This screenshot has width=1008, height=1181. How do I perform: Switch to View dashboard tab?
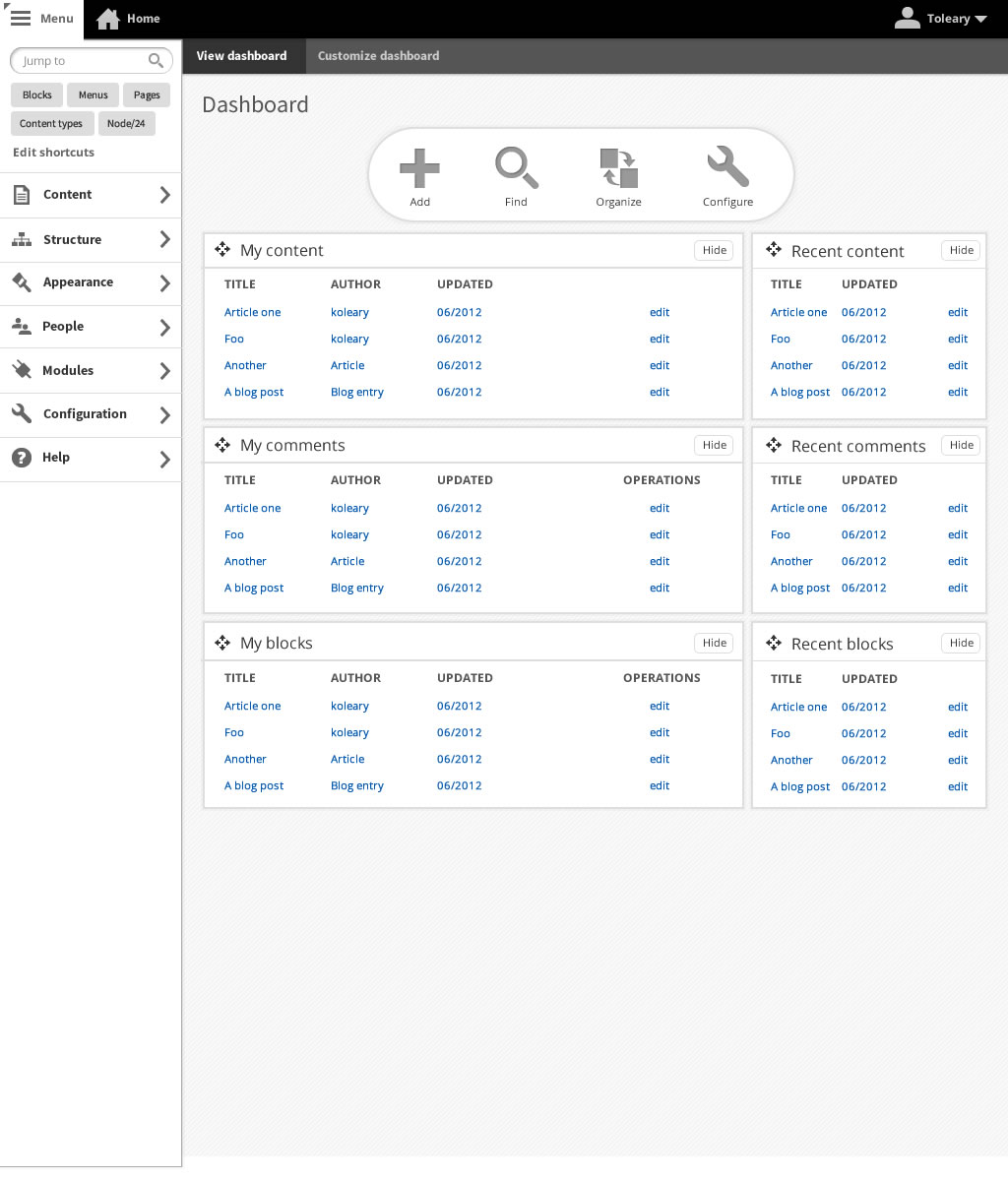[242, 56]
